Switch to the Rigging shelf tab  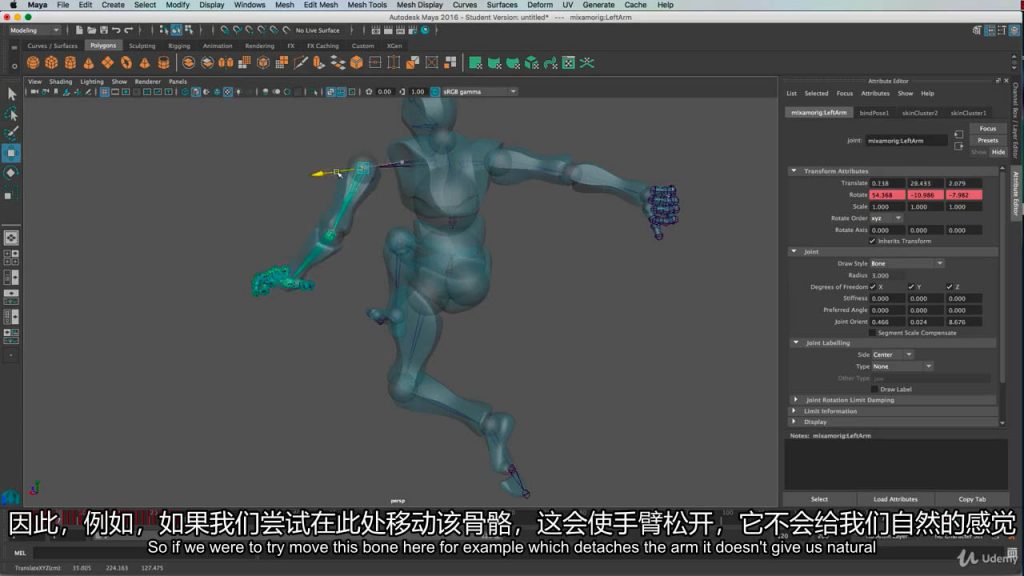179,46
